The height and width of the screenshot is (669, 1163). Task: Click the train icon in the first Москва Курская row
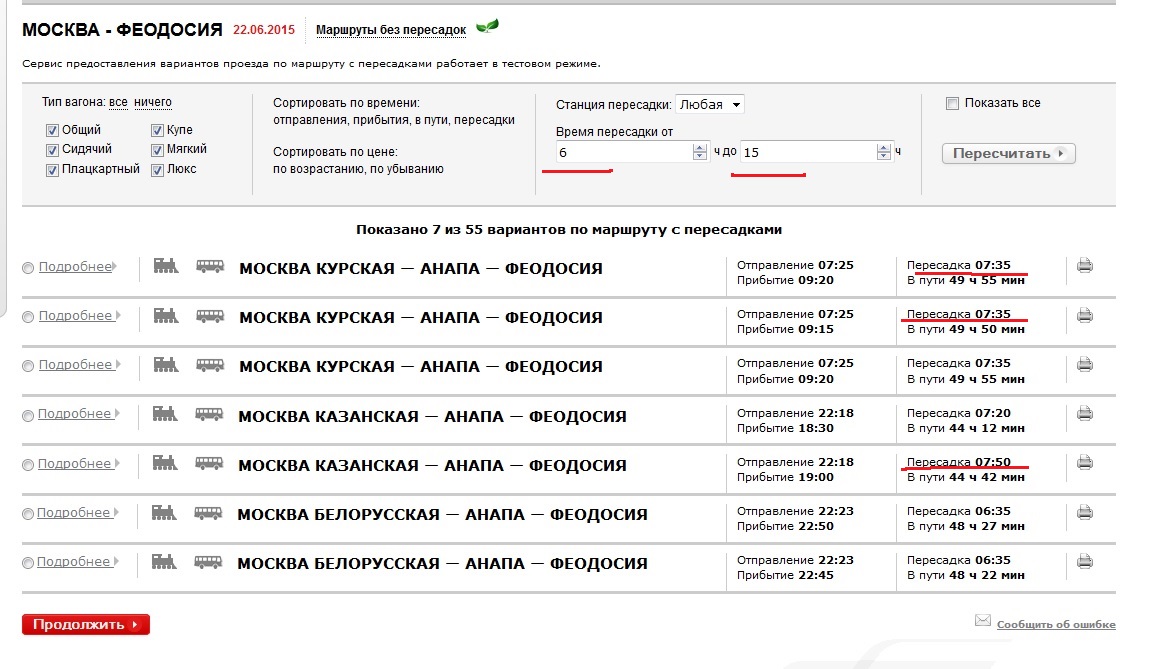coord(166,266)
